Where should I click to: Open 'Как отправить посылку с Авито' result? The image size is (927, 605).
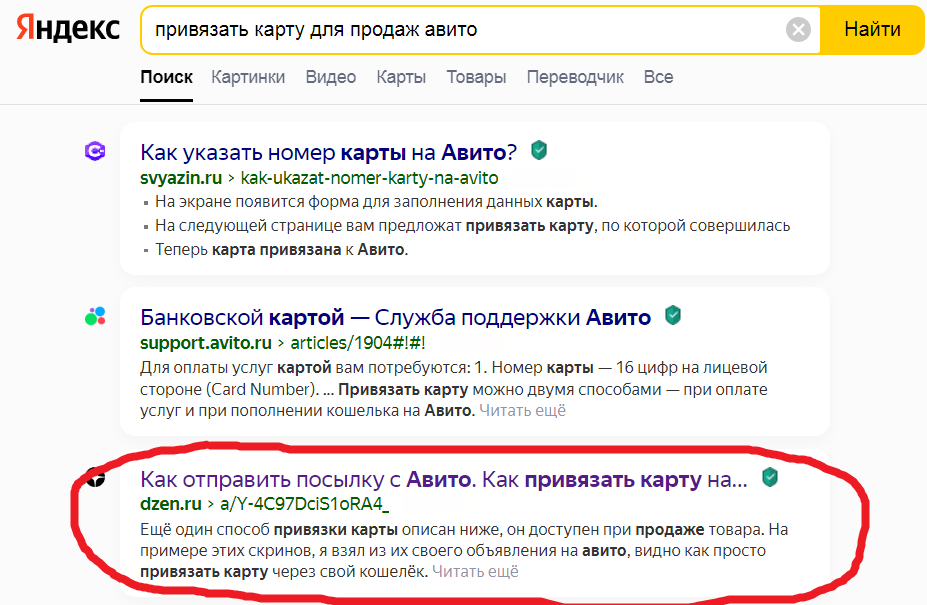[443, 480]
